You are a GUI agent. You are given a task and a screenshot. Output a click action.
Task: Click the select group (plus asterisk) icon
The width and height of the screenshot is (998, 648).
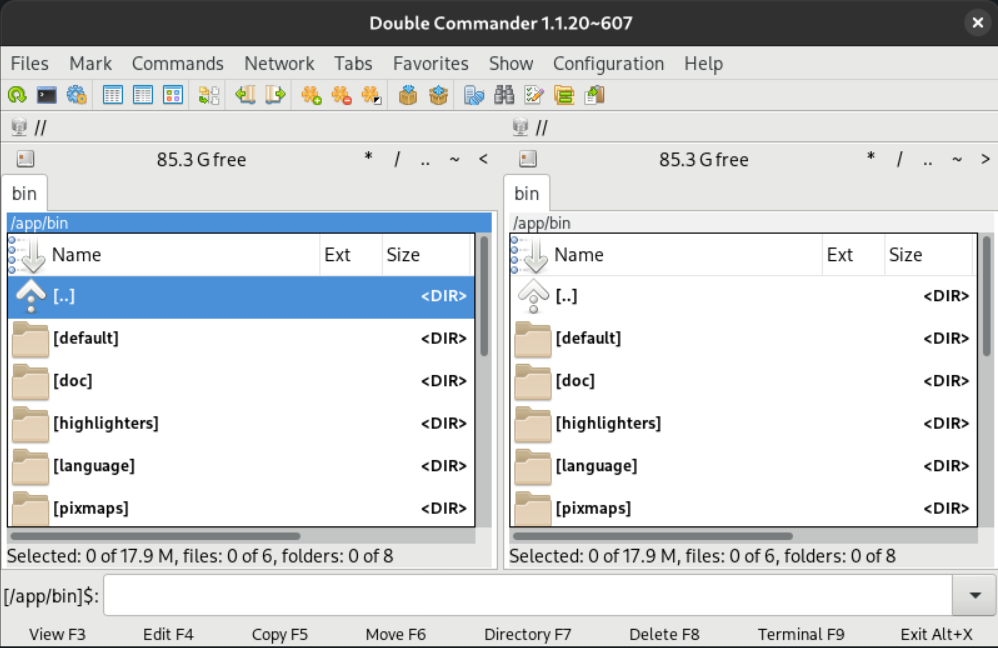click(x=311, y=96)
